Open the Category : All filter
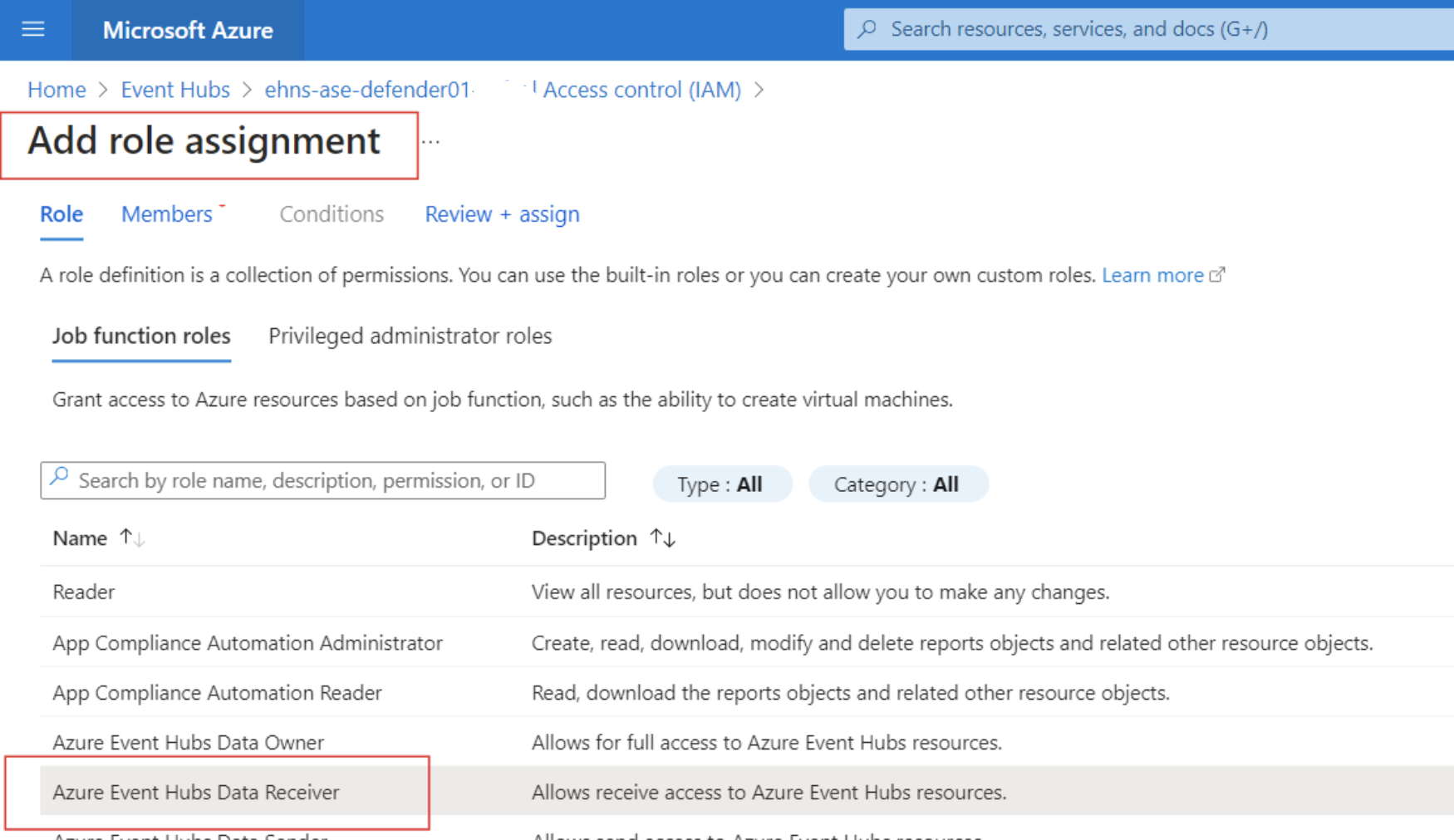1454x840 pixels. pos(897,484)
